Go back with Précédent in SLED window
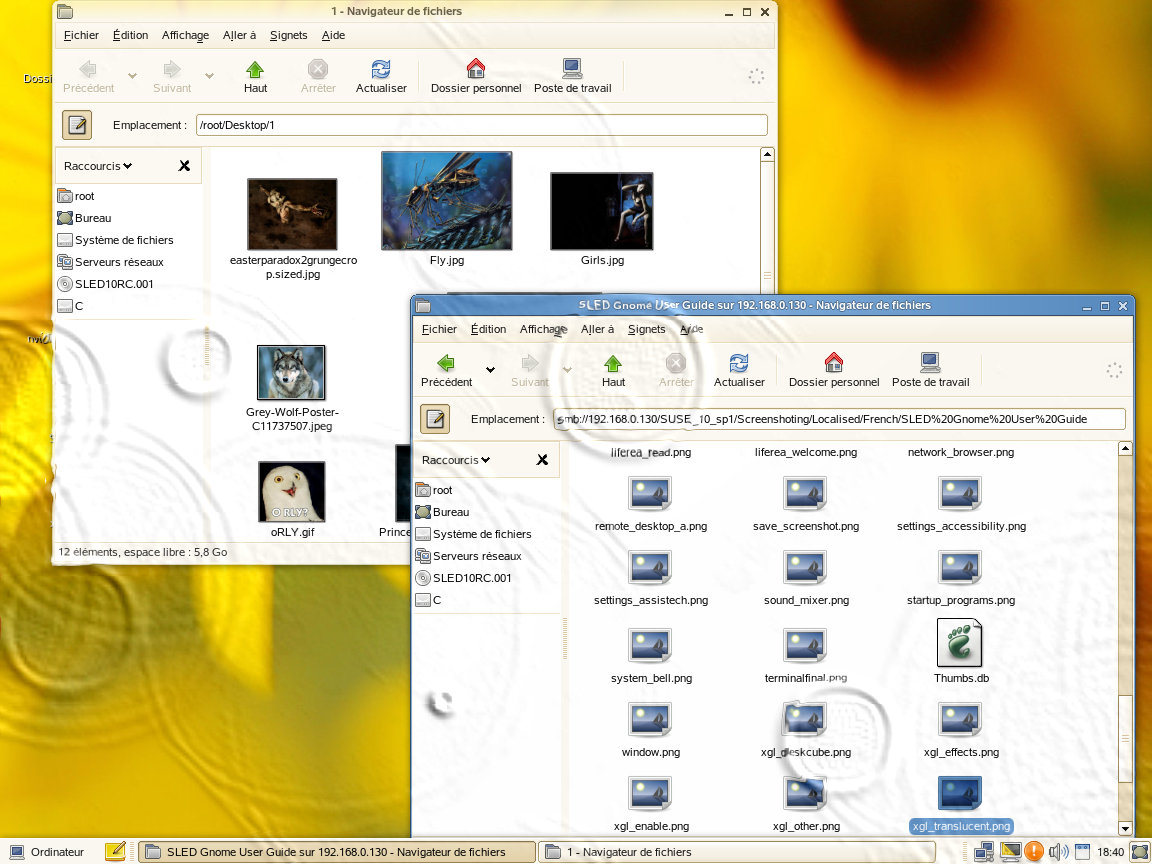 (x=446, y=371)
